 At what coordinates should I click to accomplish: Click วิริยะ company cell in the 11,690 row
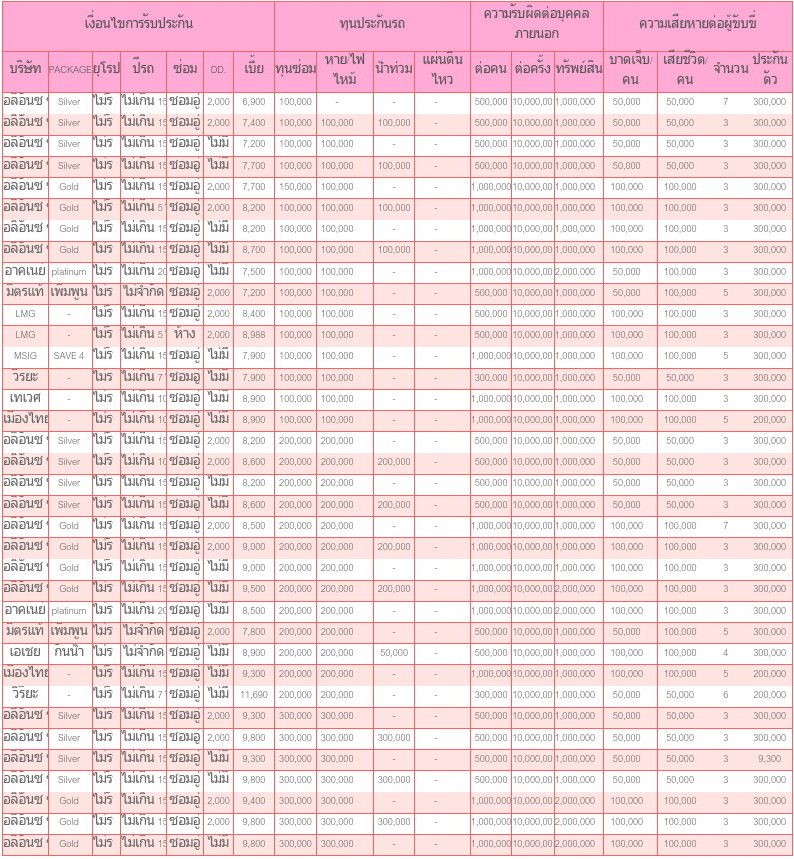point(25,695)
